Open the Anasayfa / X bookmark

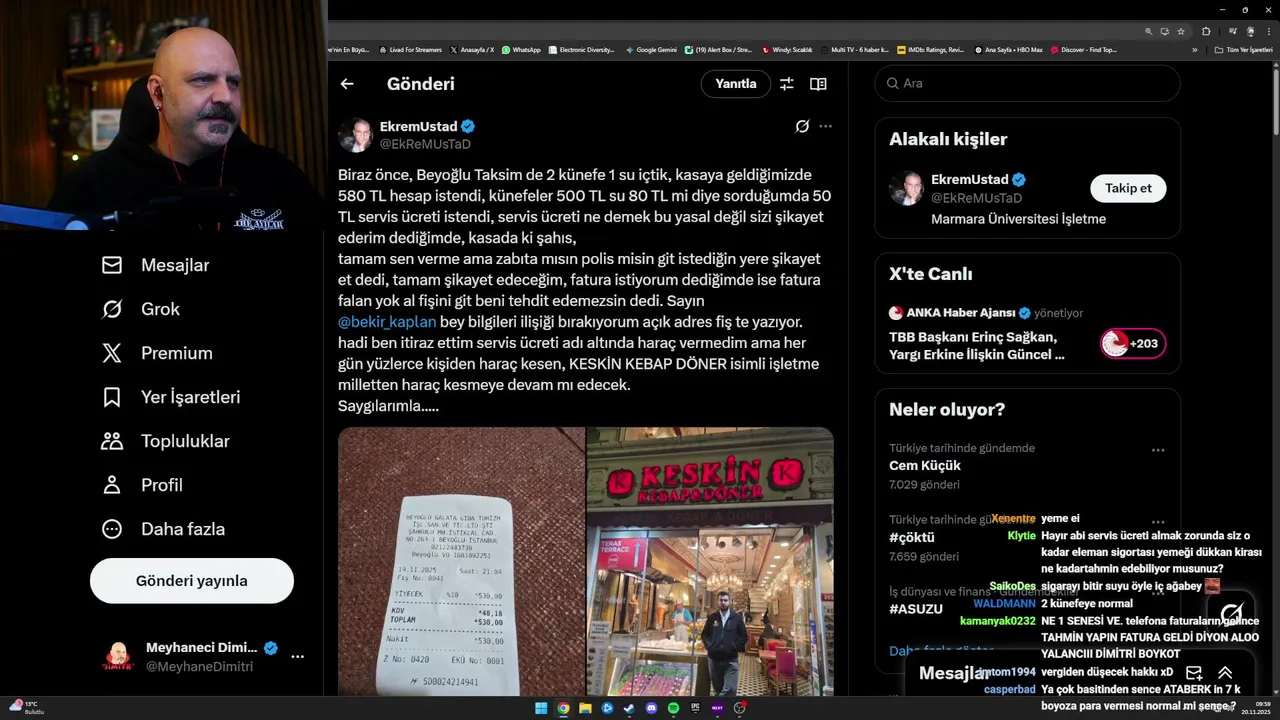click(x=472, y=49)
